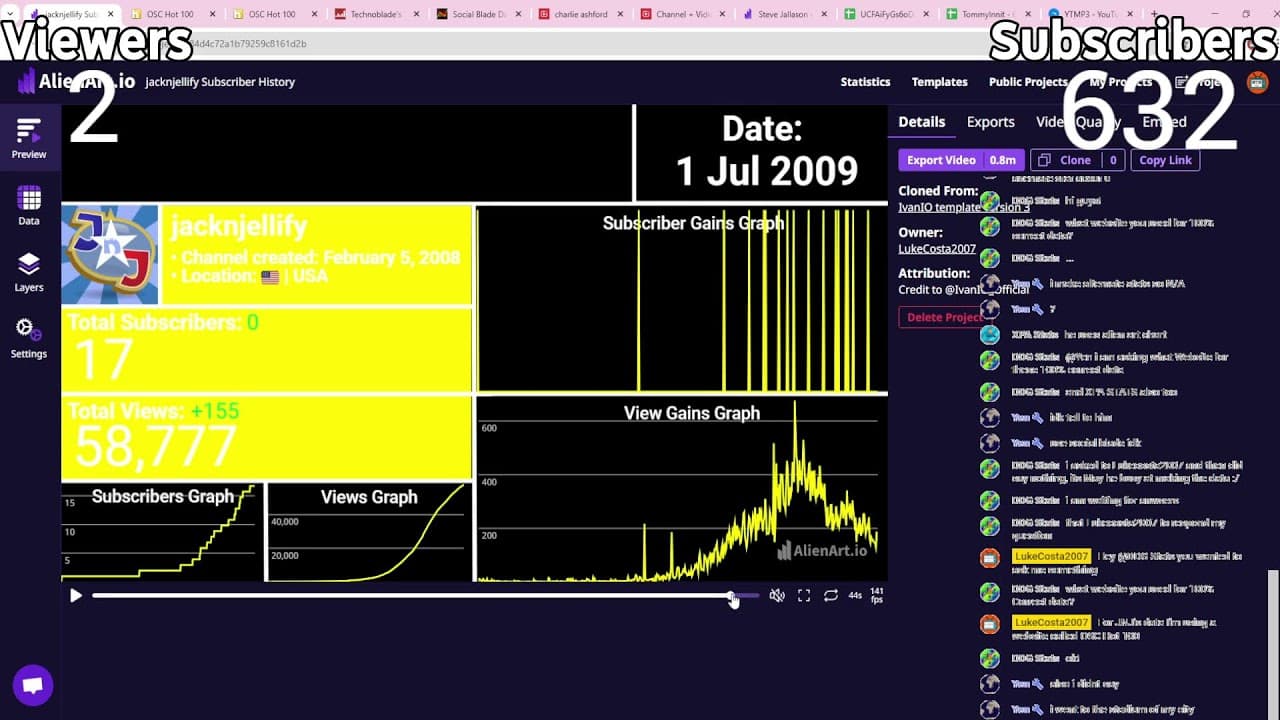Switch to the first OSC Hot 100 browser tab
Image resolution: width=1280 pixels, height=720 pixels.
tap(171, 14)
